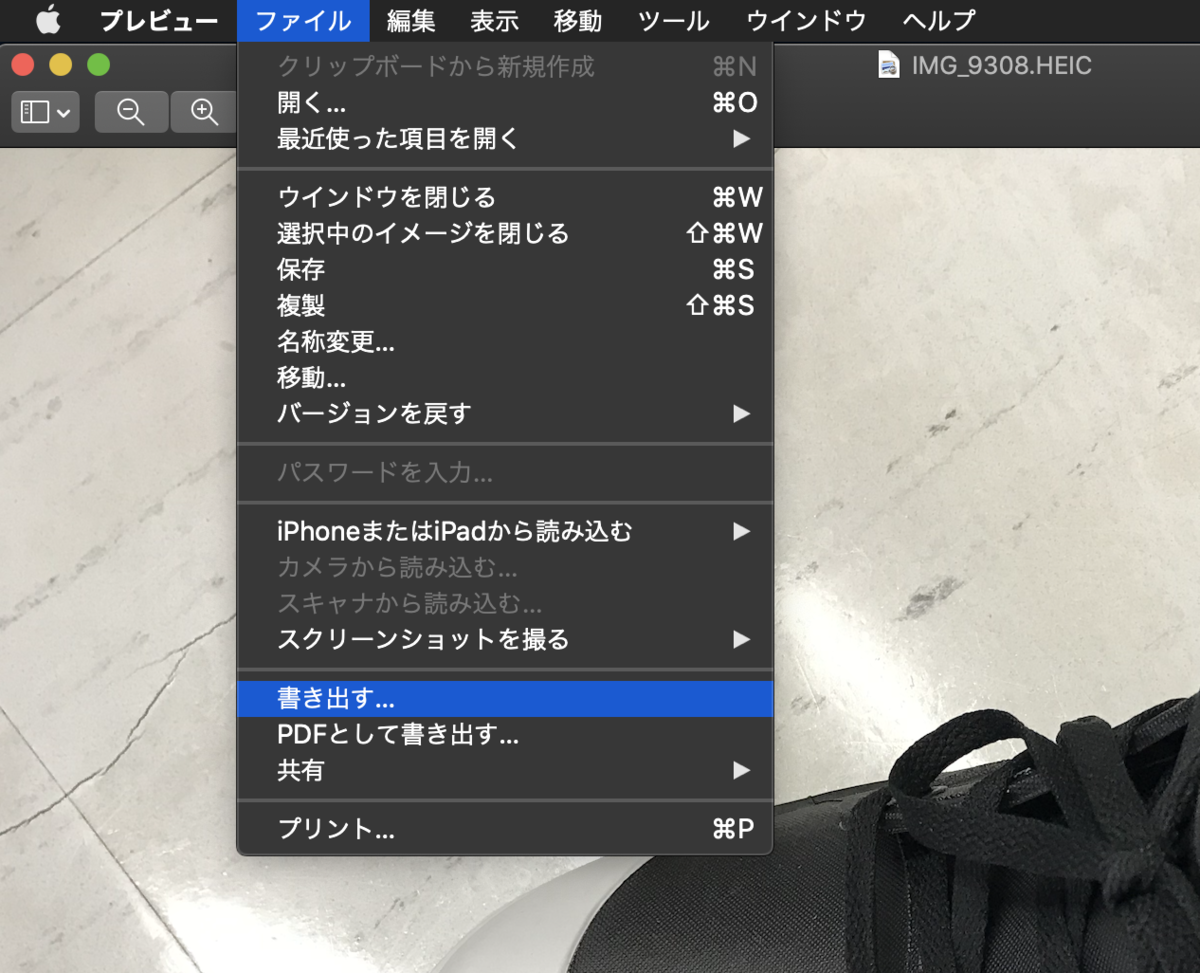Expand the 最近使った項目を開く submenu

pos(396,139)
